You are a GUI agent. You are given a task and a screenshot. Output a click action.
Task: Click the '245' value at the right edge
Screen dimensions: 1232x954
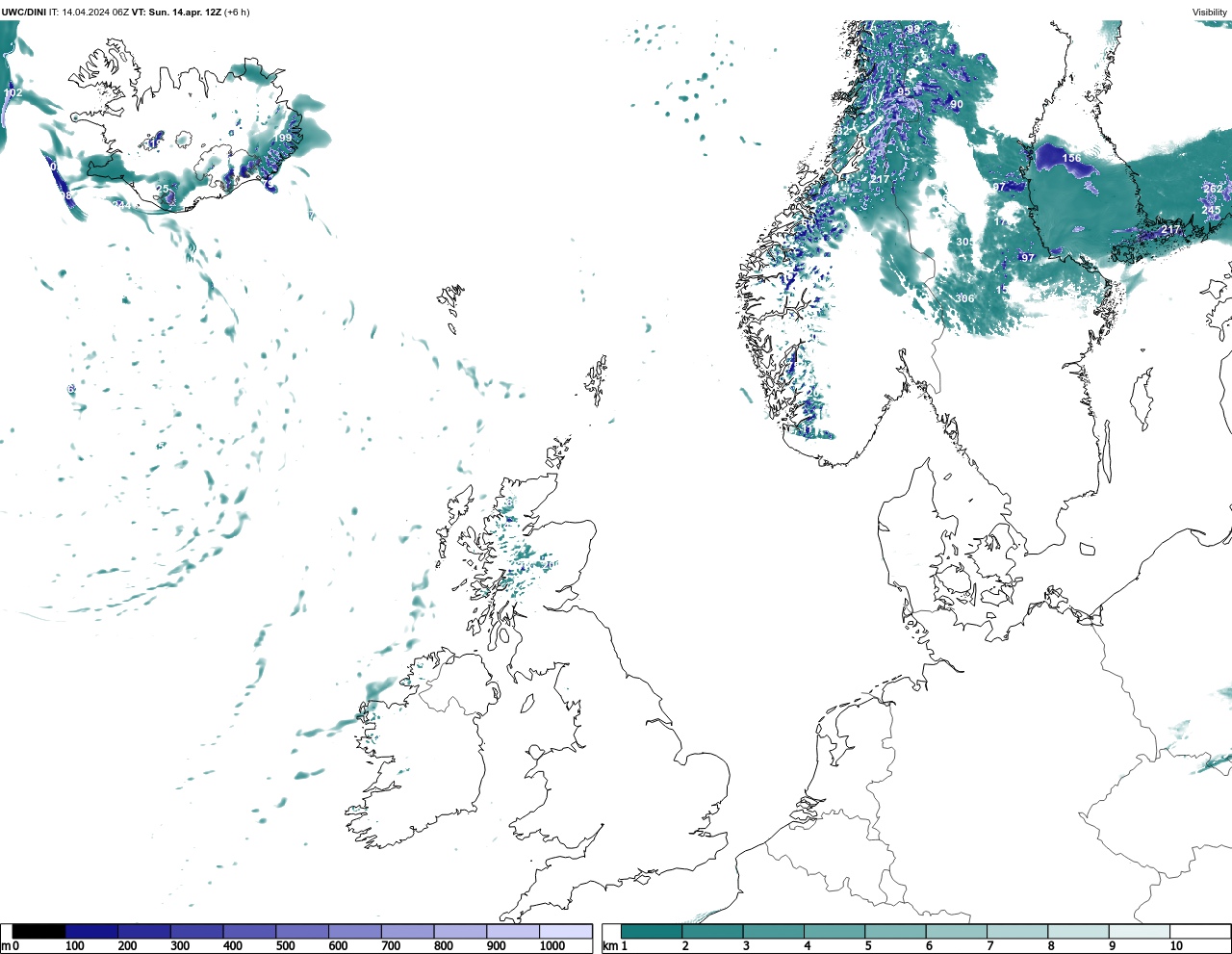tap(1211, 210)
